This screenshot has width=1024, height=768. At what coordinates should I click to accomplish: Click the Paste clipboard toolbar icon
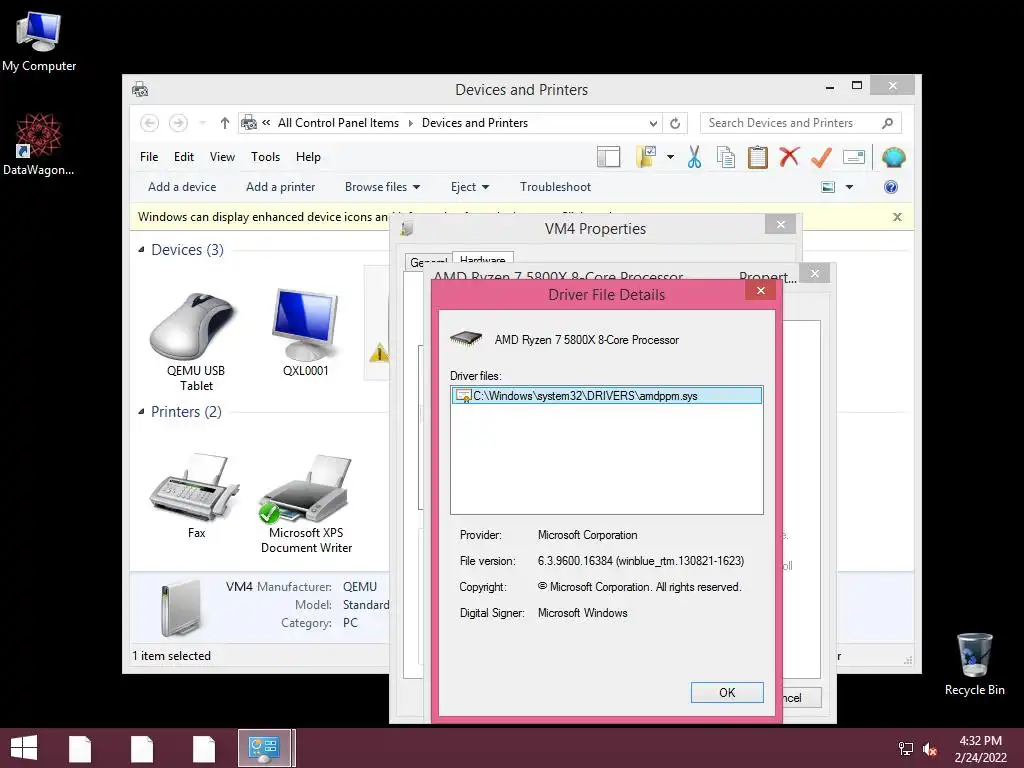[x=758, y=157]
